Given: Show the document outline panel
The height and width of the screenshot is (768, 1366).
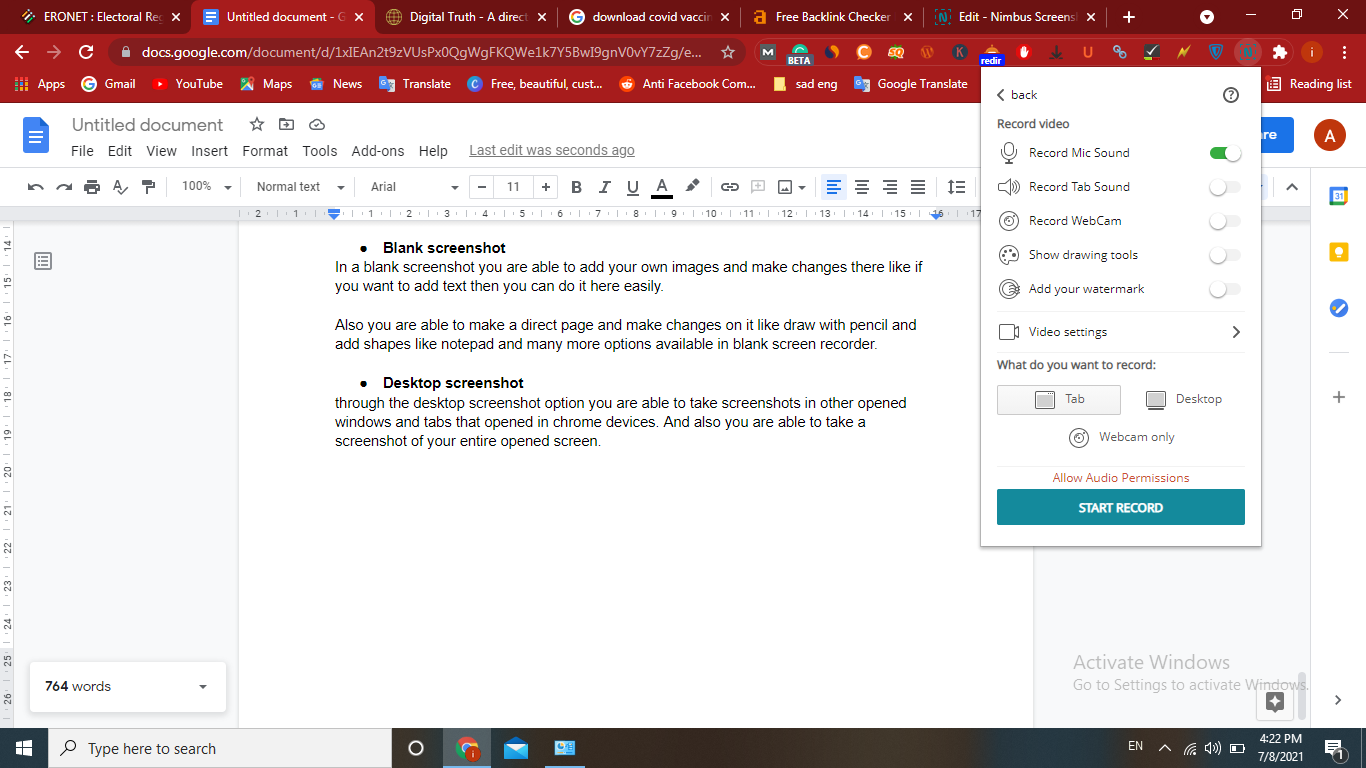Looking at the screenshot, I should click(43, 261).
